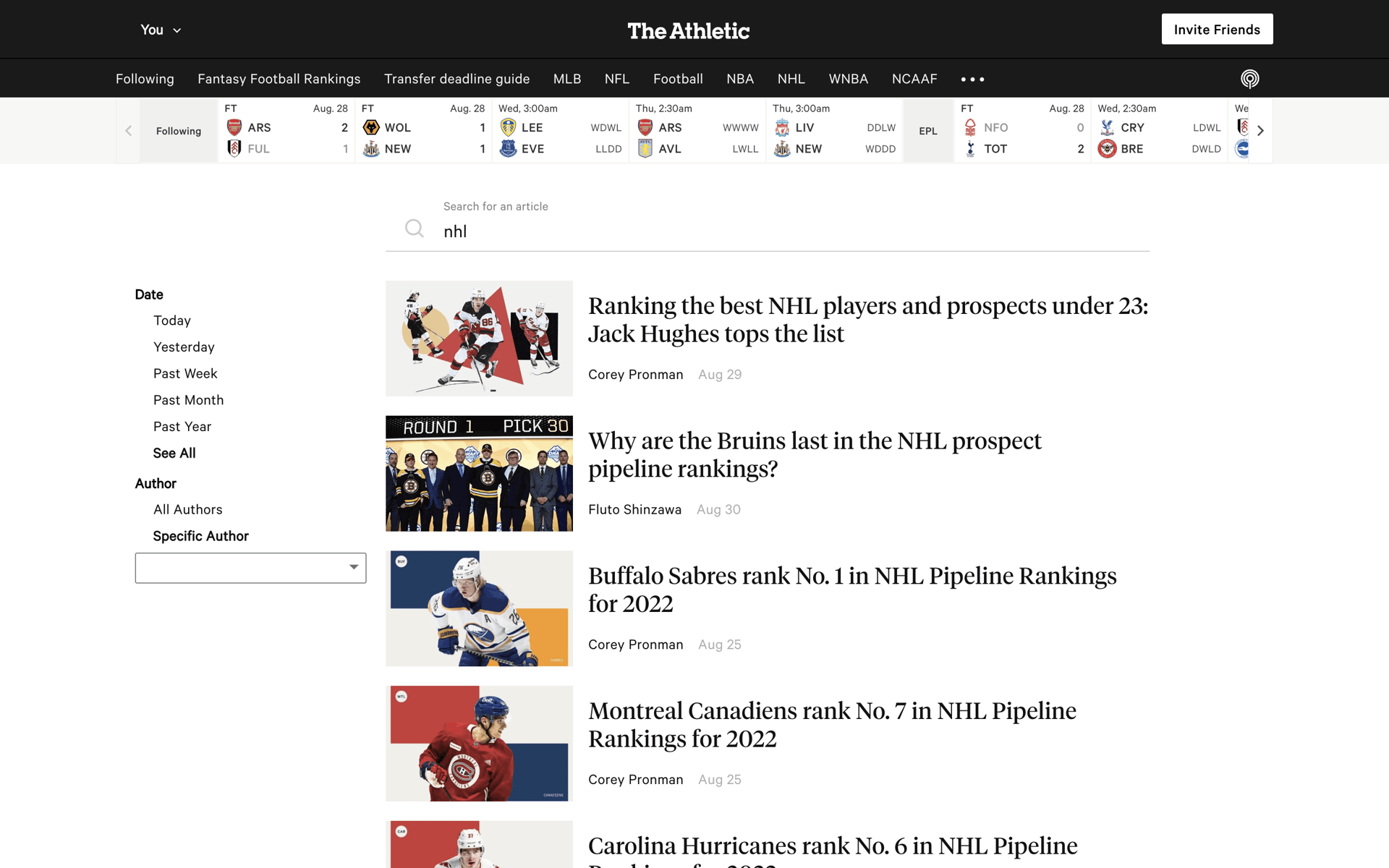Viewport: 1389px width, 868px height.
Task: Select the Yesterday date filter
Action: (x=184, y=347)
